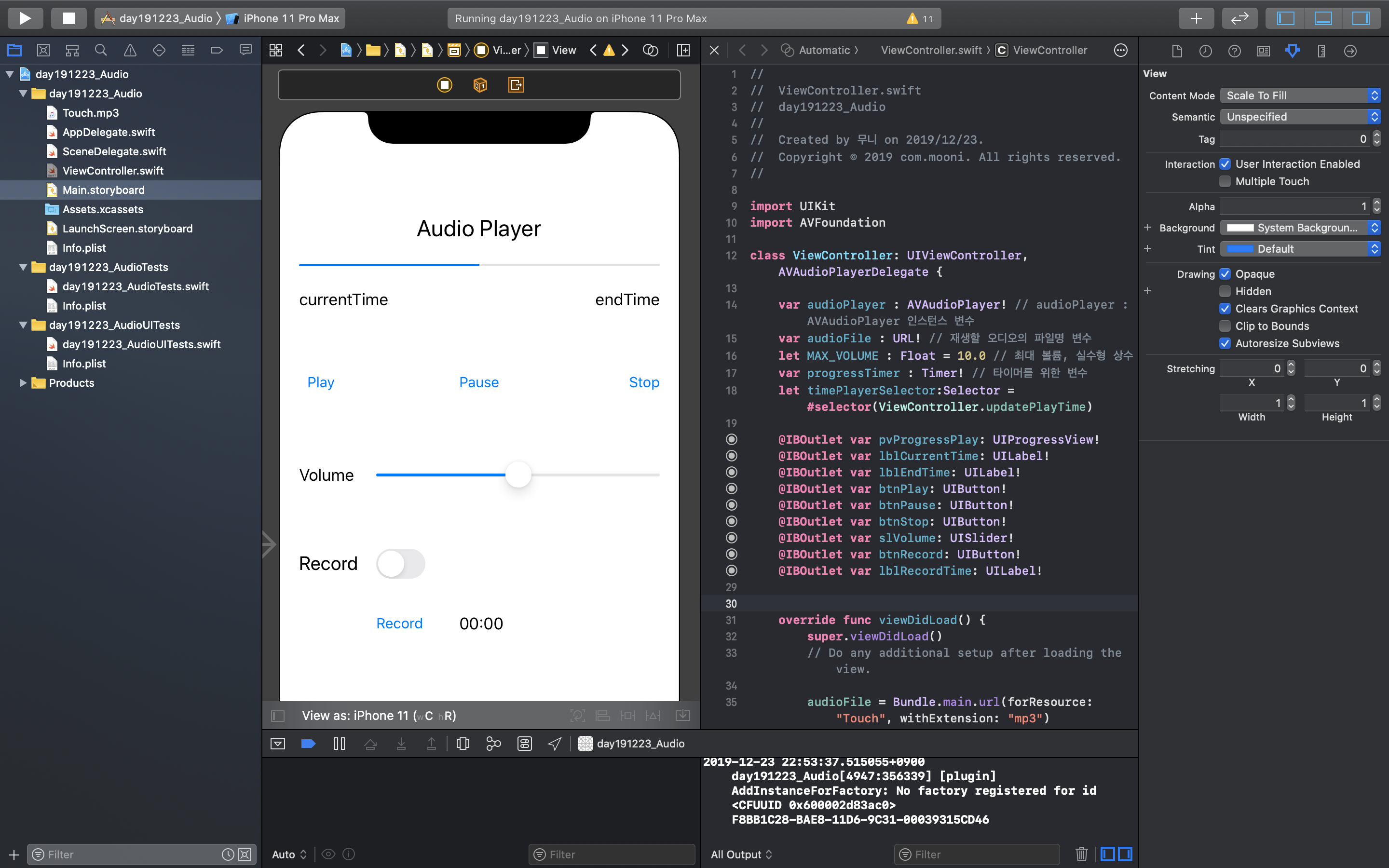Expand the Products folder

[x=23, y=383]
